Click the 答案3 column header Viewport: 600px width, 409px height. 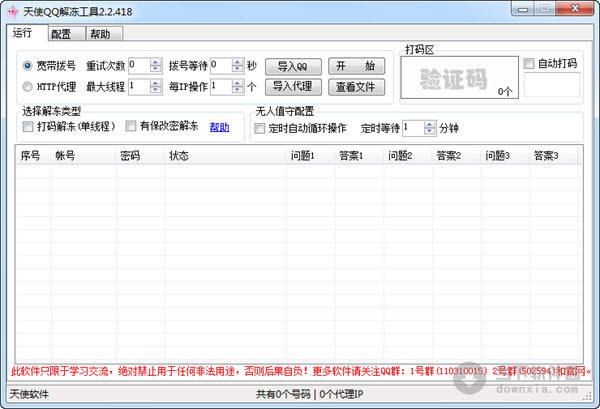(x=554, y=156)
